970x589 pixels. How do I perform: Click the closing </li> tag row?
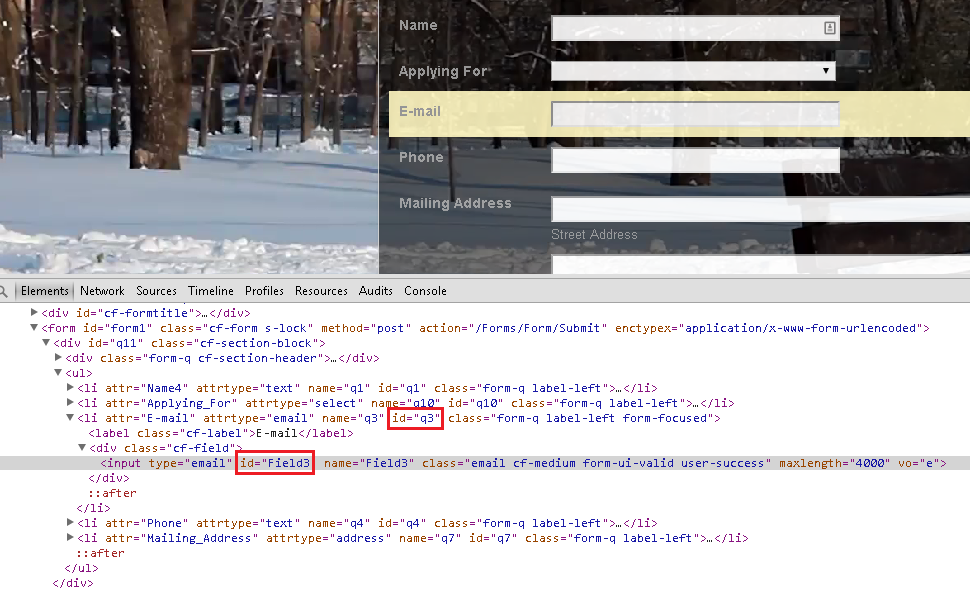coord(93,508)
